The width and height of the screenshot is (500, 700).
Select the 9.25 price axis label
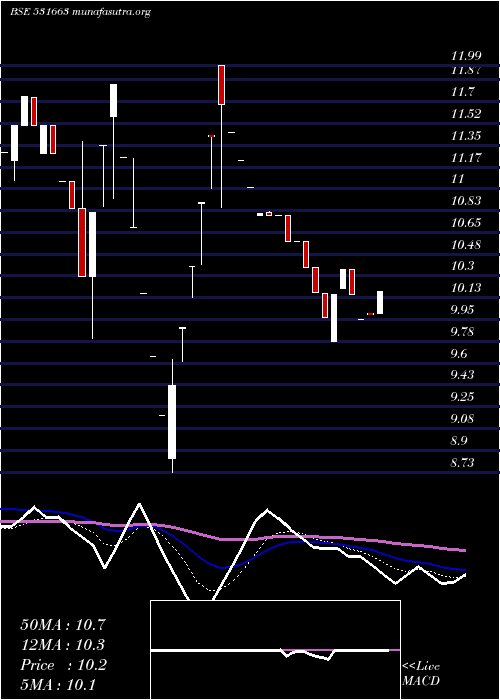point(462,397)
